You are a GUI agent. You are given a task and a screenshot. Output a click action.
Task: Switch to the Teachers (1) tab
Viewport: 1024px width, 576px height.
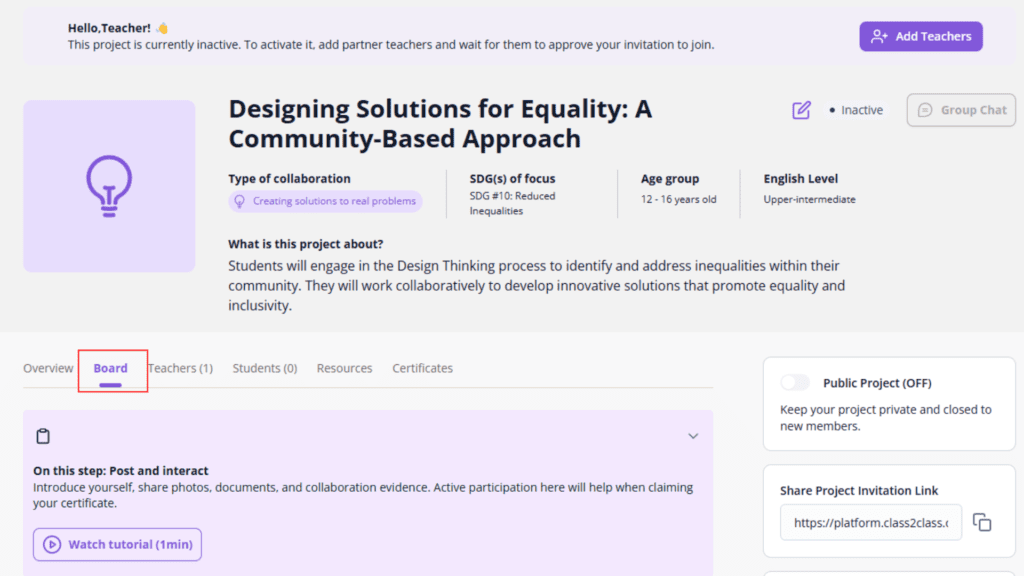tap(180, 368)
